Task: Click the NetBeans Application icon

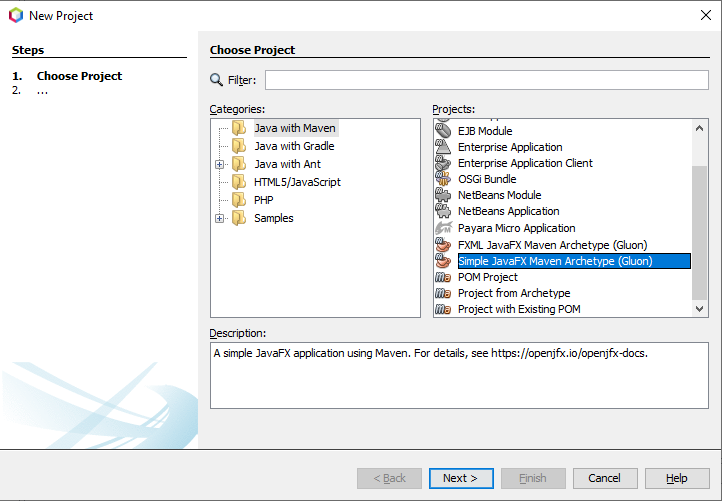Action: point(443,211)
